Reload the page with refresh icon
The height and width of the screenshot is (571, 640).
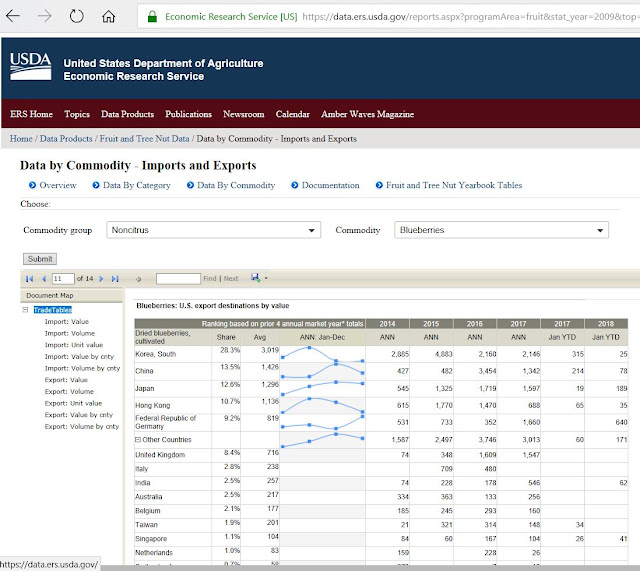[76, 16]
